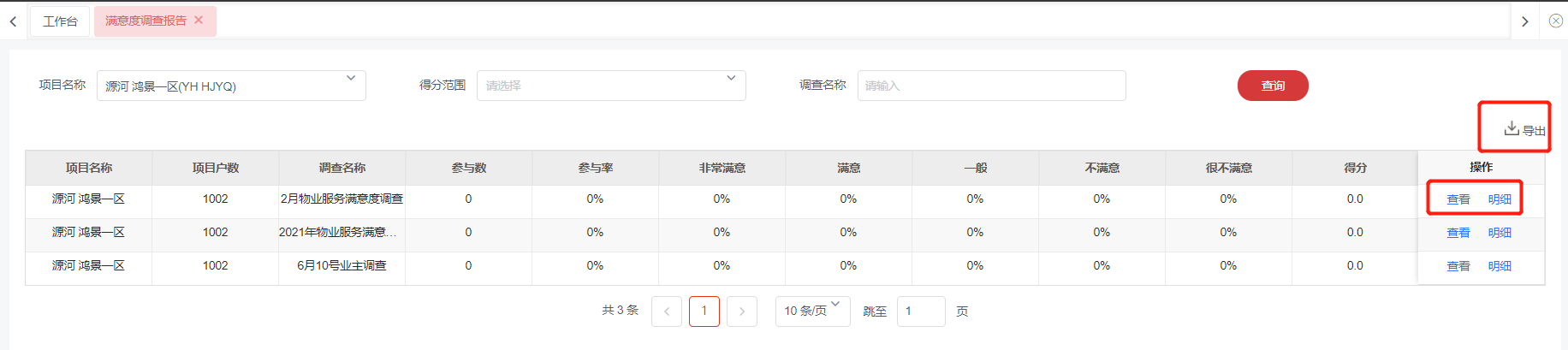Click 查看 for 2月物业服务满意度调查
The width and height of the screenshot is (1568, 350).
point(1458,199)
